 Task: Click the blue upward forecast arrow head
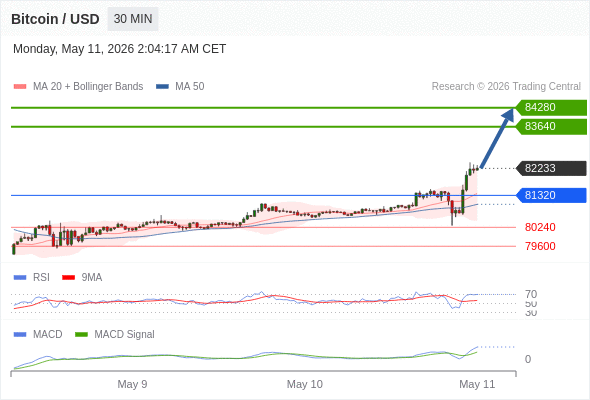coord(509,114)
